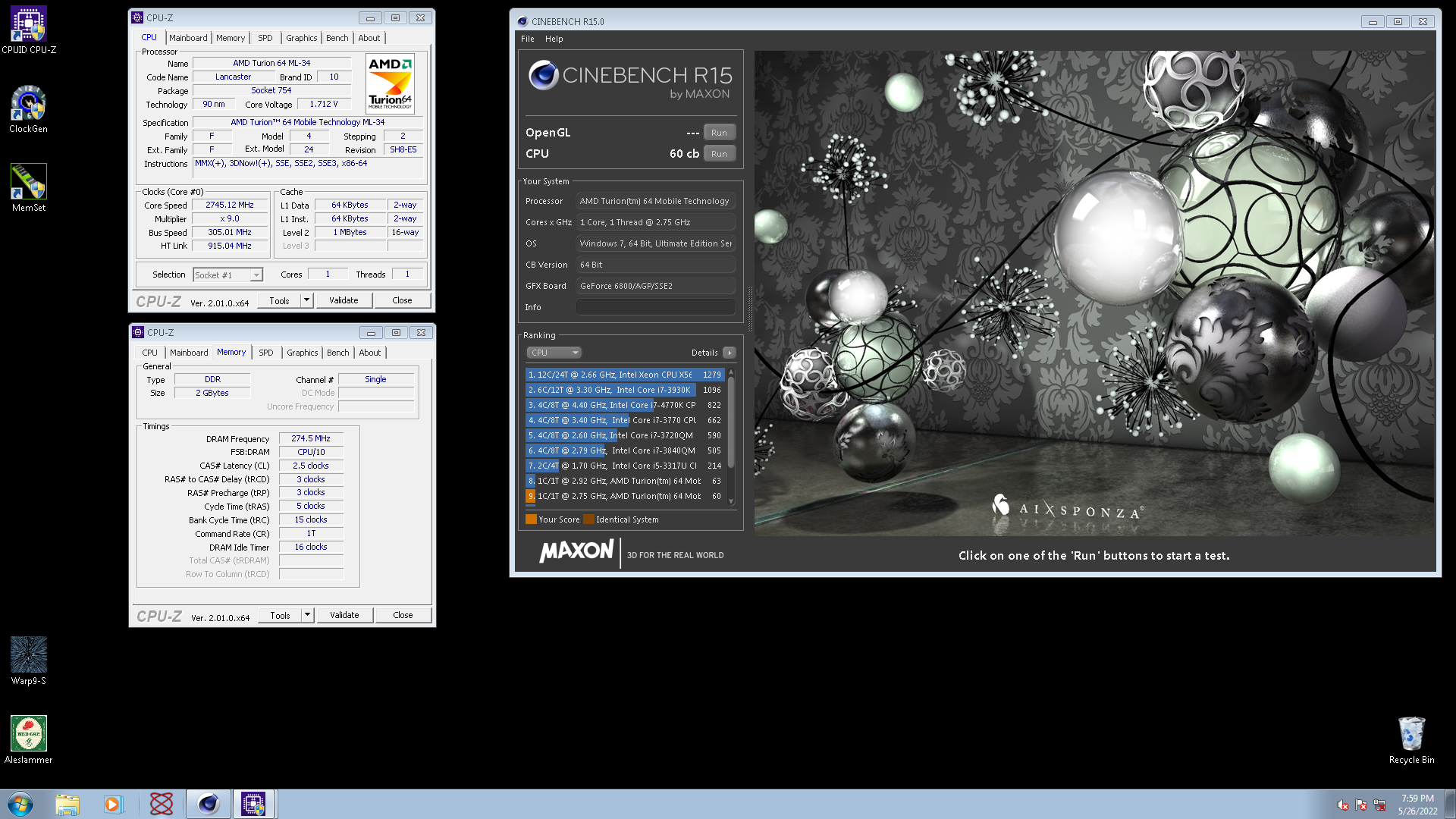
Task: Open the CPUID CPU-Z desktop shortcut
Action: 29,30
